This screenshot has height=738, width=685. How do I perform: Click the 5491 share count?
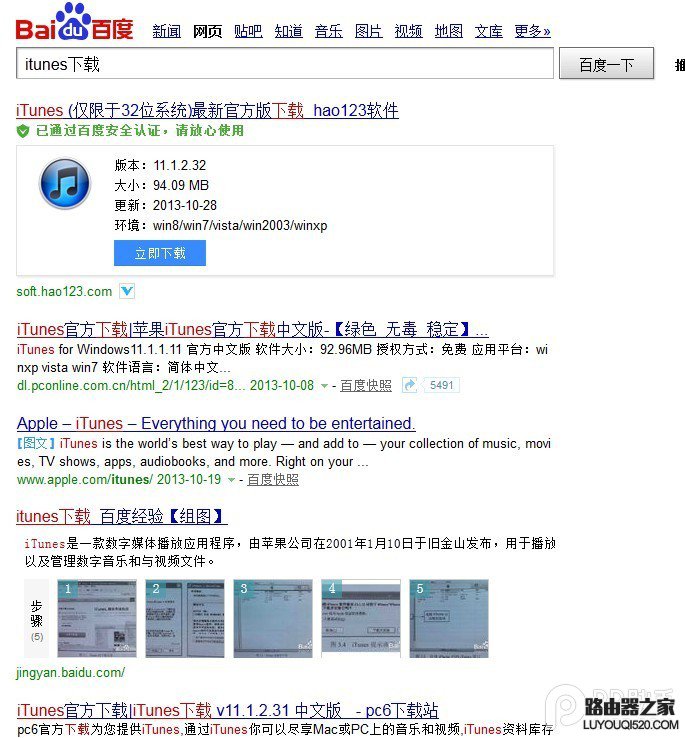click(x=441, y=385)
